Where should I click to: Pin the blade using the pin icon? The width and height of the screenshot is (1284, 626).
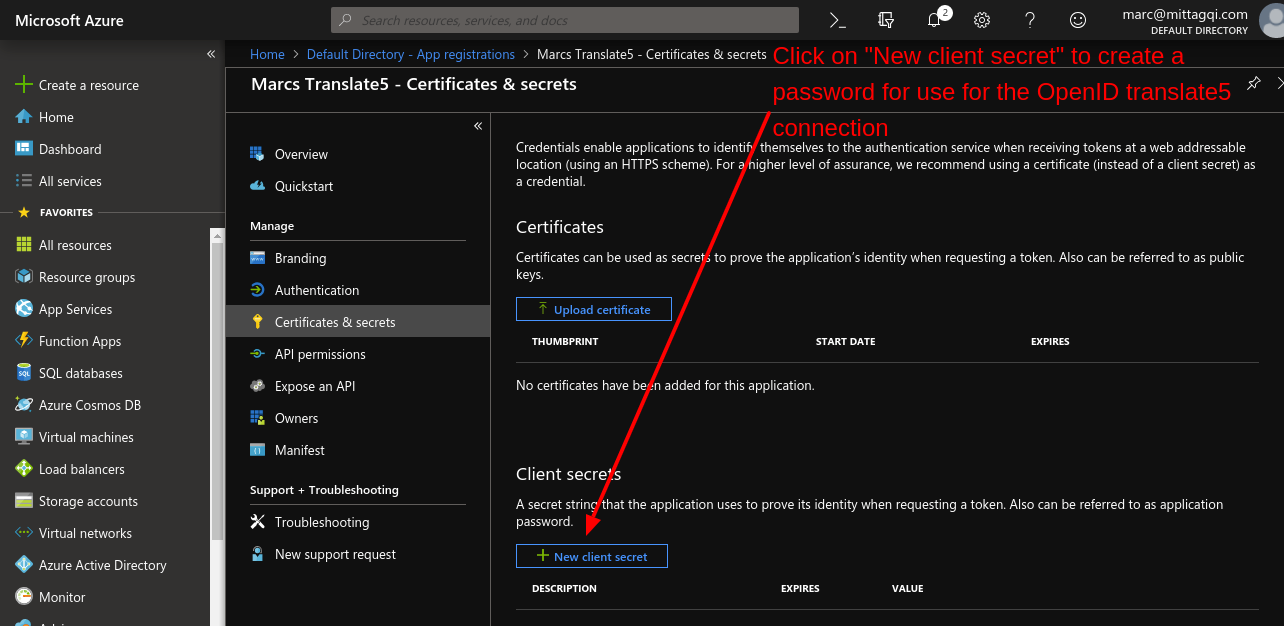[1253, 84]
